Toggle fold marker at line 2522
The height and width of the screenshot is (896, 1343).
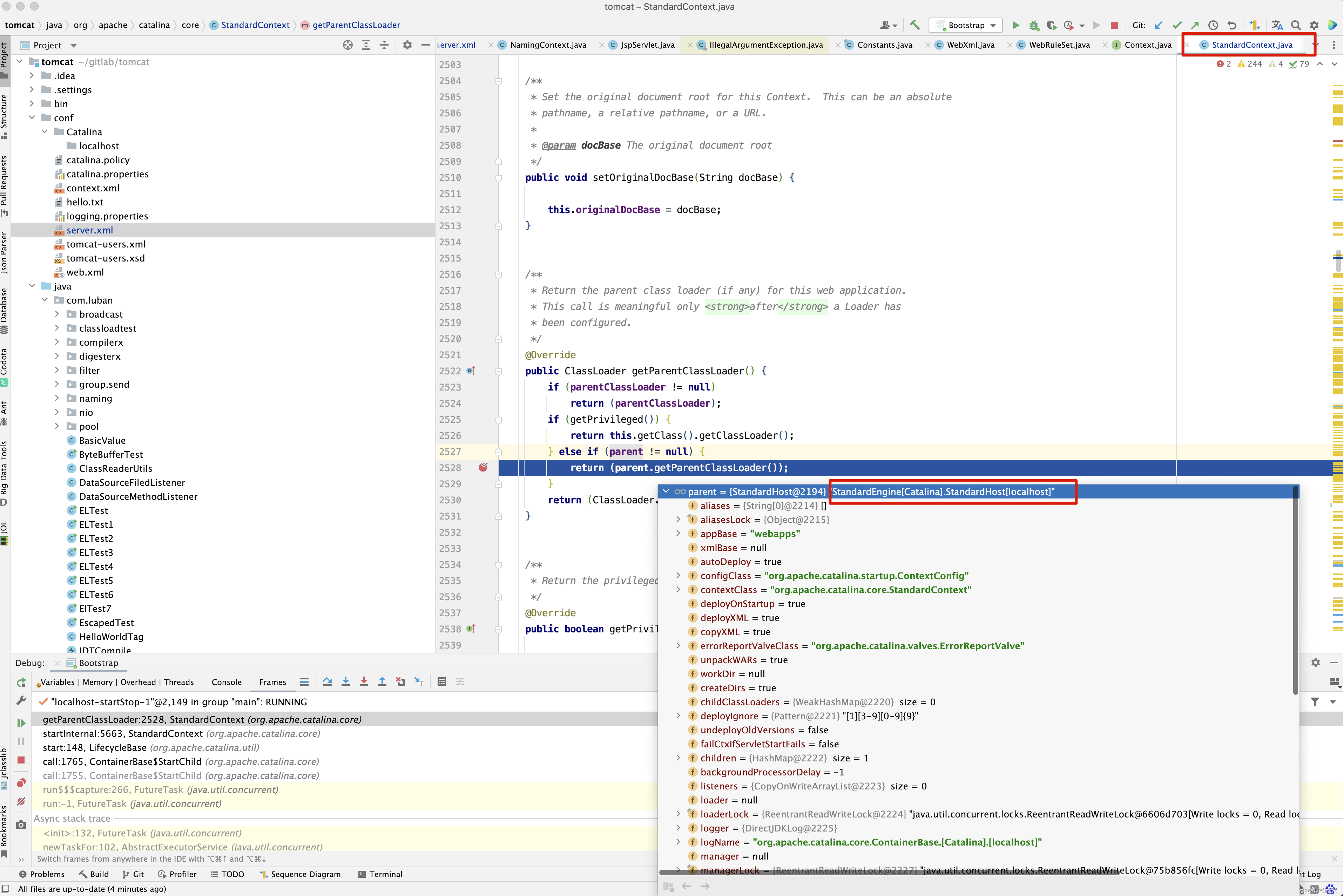498,372
